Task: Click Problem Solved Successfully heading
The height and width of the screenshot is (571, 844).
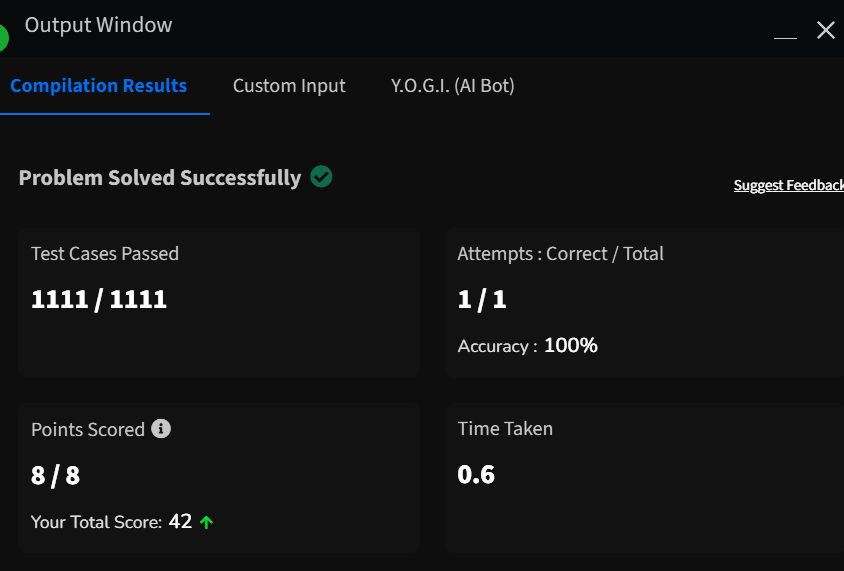Action: pyautogui.click(x=160, y=178)
